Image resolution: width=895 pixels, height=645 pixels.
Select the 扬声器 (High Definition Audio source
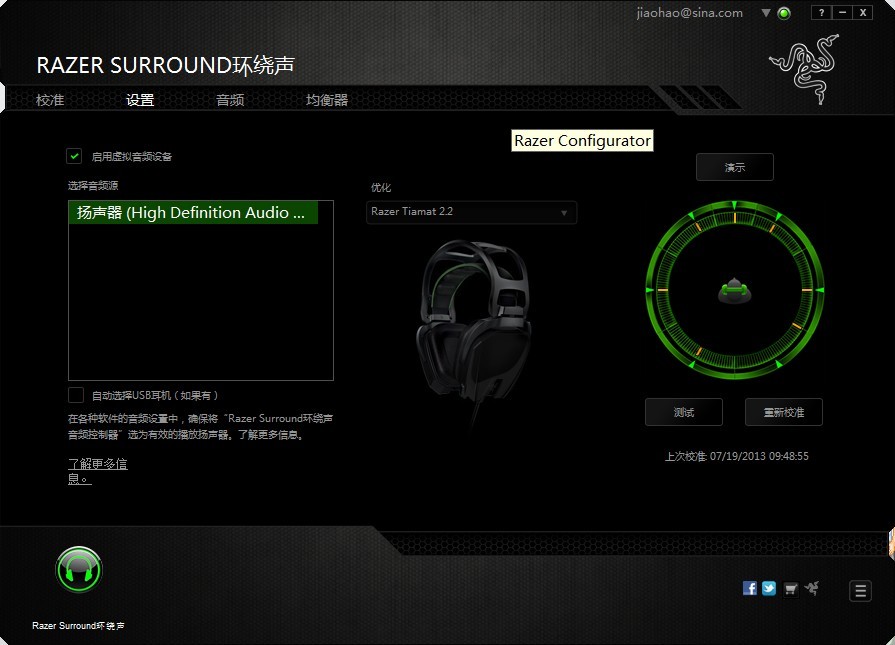click(193, 212)
